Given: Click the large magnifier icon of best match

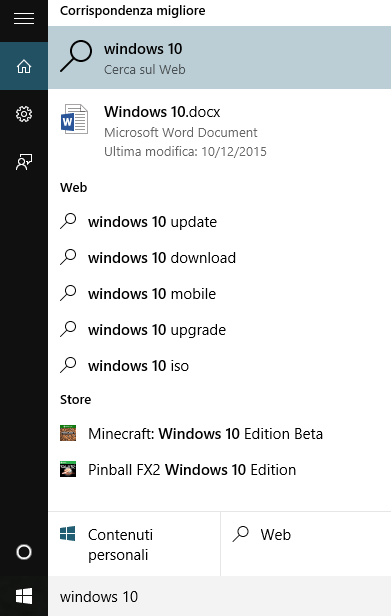Looking at the screenshot, I should coord(76,57).
